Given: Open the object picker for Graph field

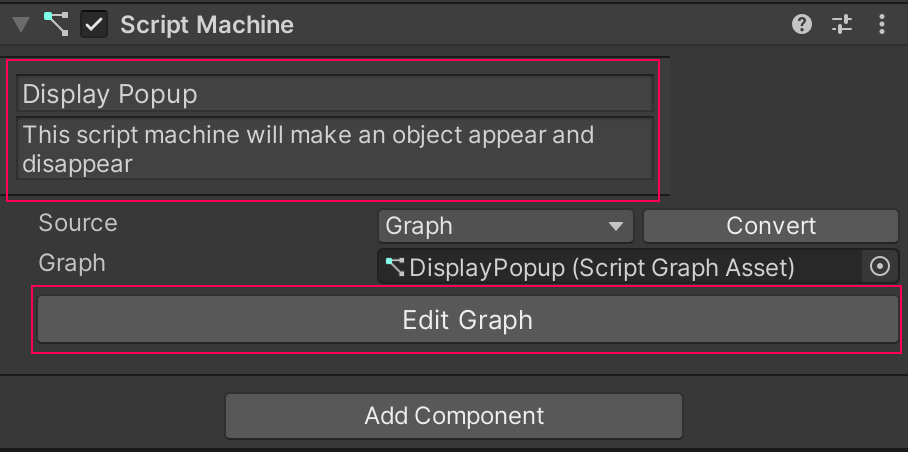Looking at the screenshot, I should pyautogui.click(x=880, y=267).
